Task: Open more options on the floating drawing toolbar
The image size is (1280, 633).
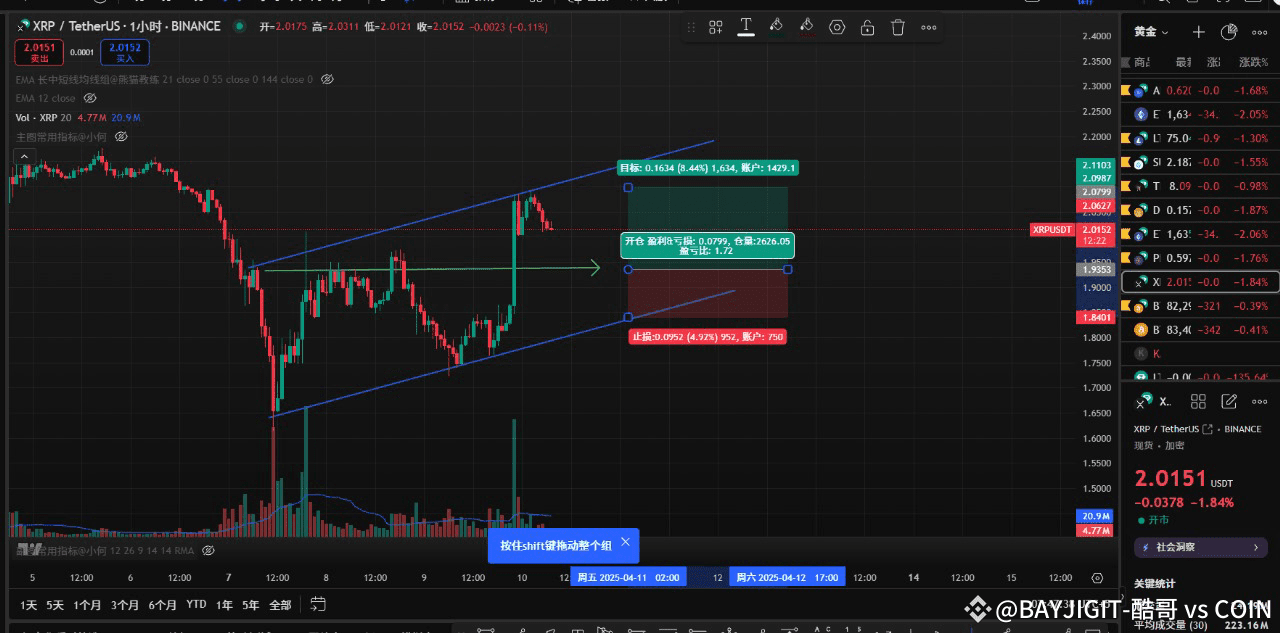Action: click(x=929, y=28)
